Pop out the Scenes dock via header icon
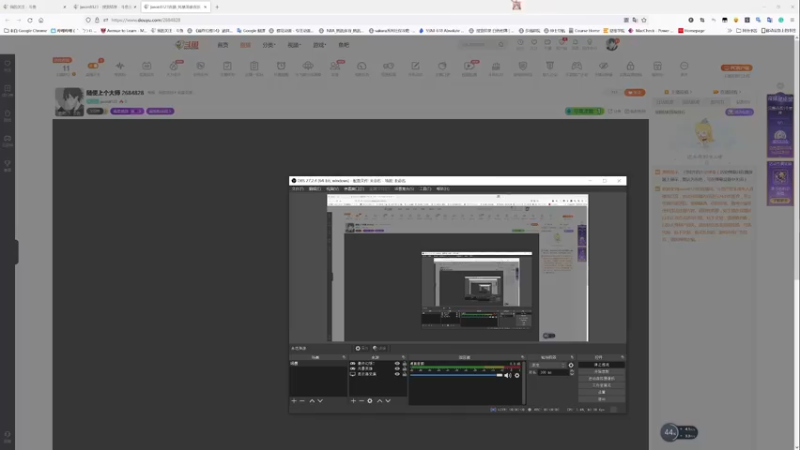The image size is (800, 450). (344, 357)
